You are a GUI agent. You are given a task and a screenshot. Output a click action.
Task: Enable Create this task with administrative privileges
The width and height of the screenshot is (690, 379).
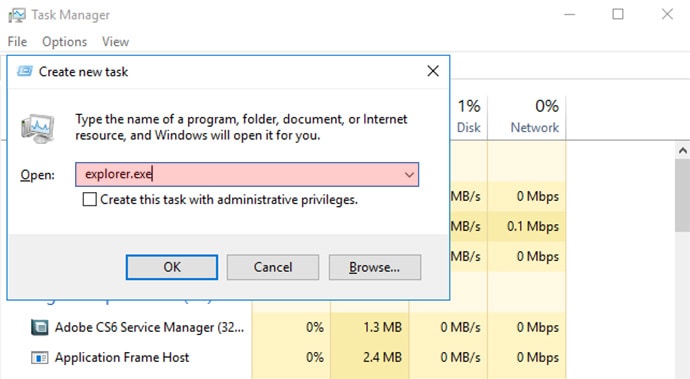[89, 199]
